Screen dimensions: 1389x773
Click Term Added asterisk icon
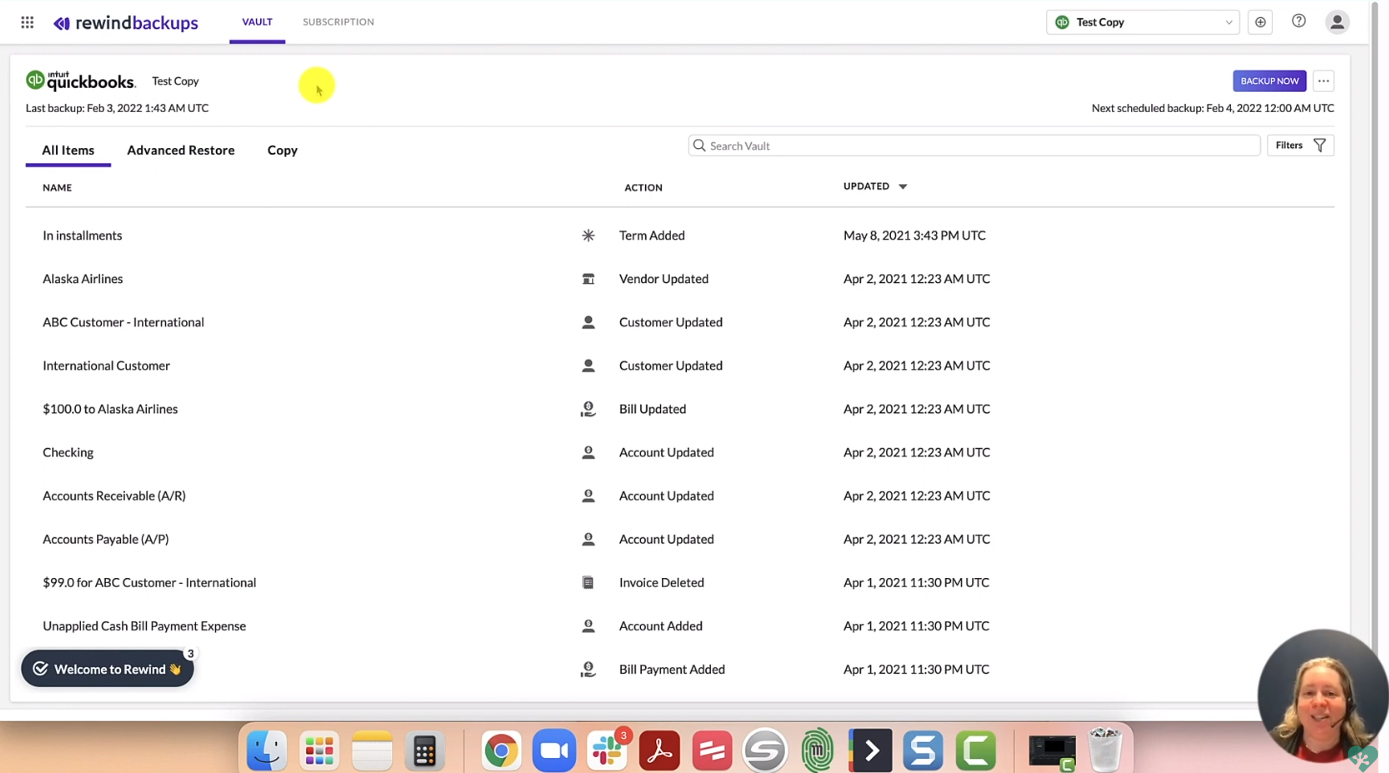click(x=588, y=236)
